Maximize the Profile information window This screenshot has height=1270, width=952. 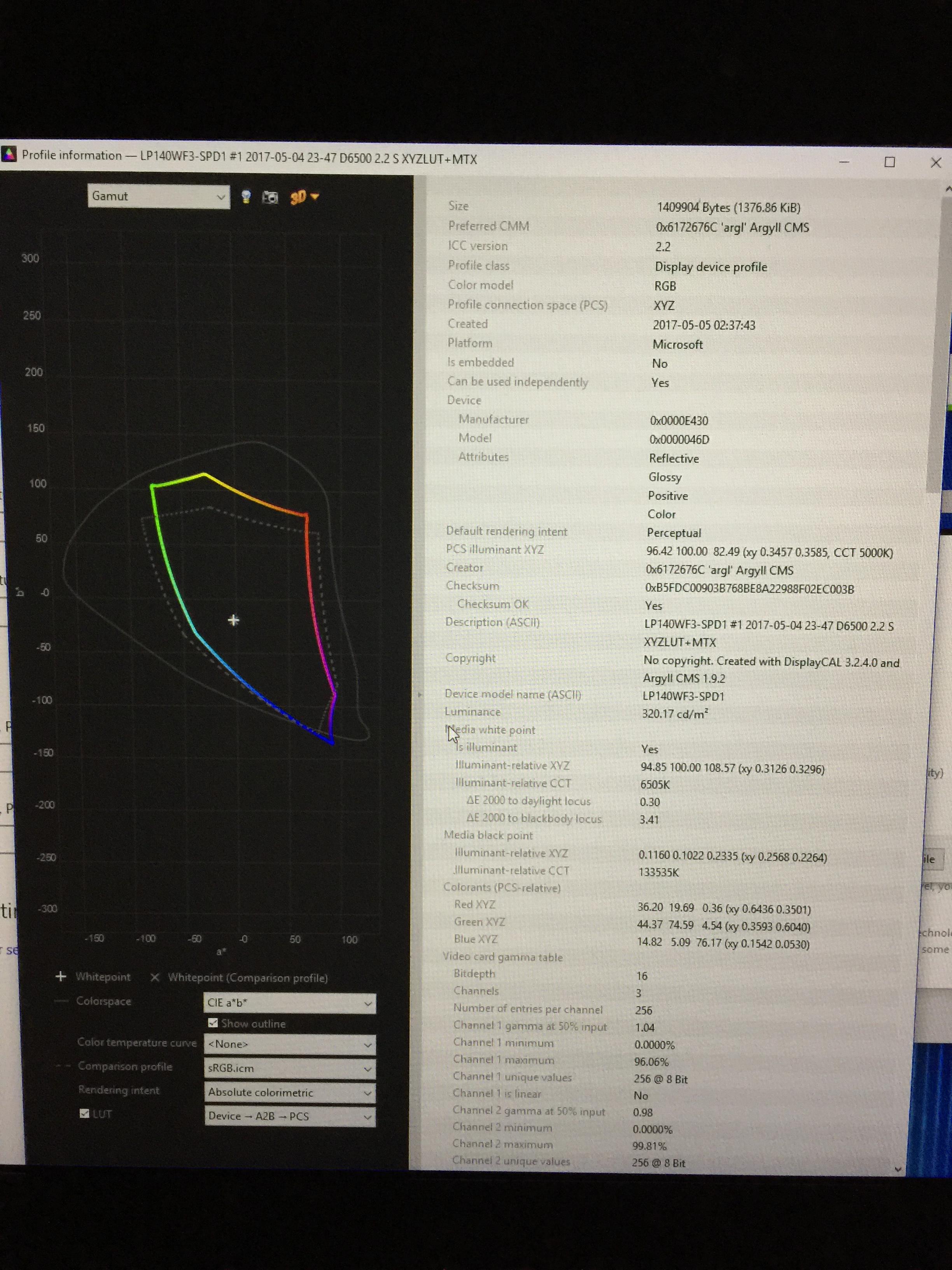889,163
